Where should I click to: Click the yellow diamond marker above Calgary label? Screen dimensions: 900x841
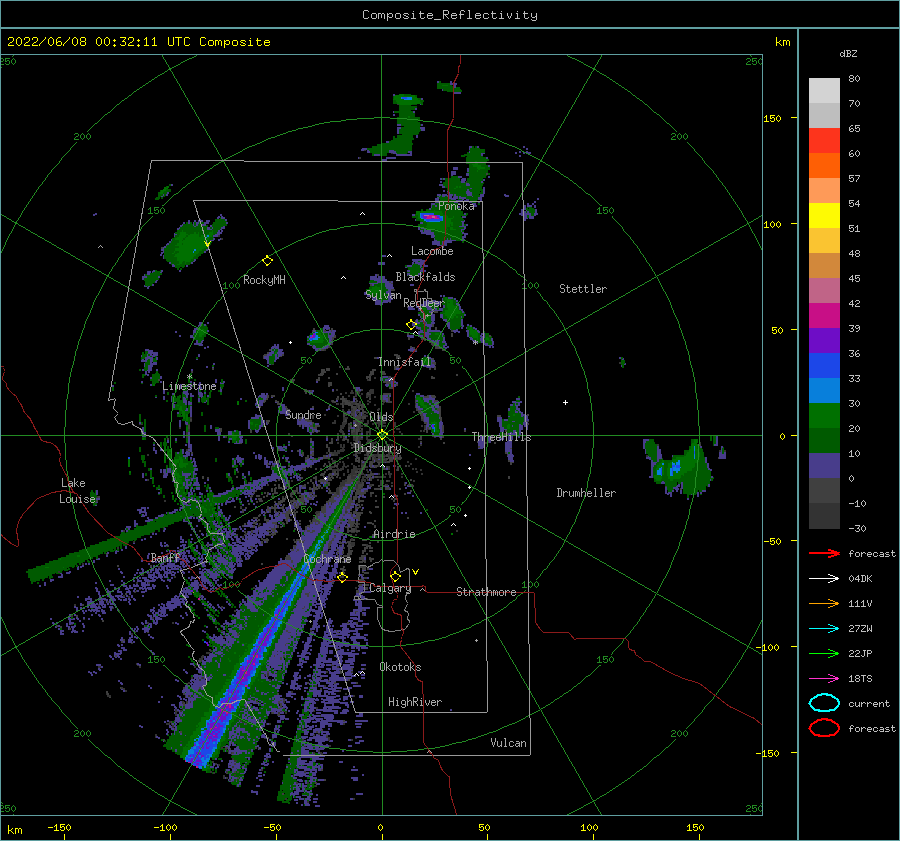(x=395, y=576)
